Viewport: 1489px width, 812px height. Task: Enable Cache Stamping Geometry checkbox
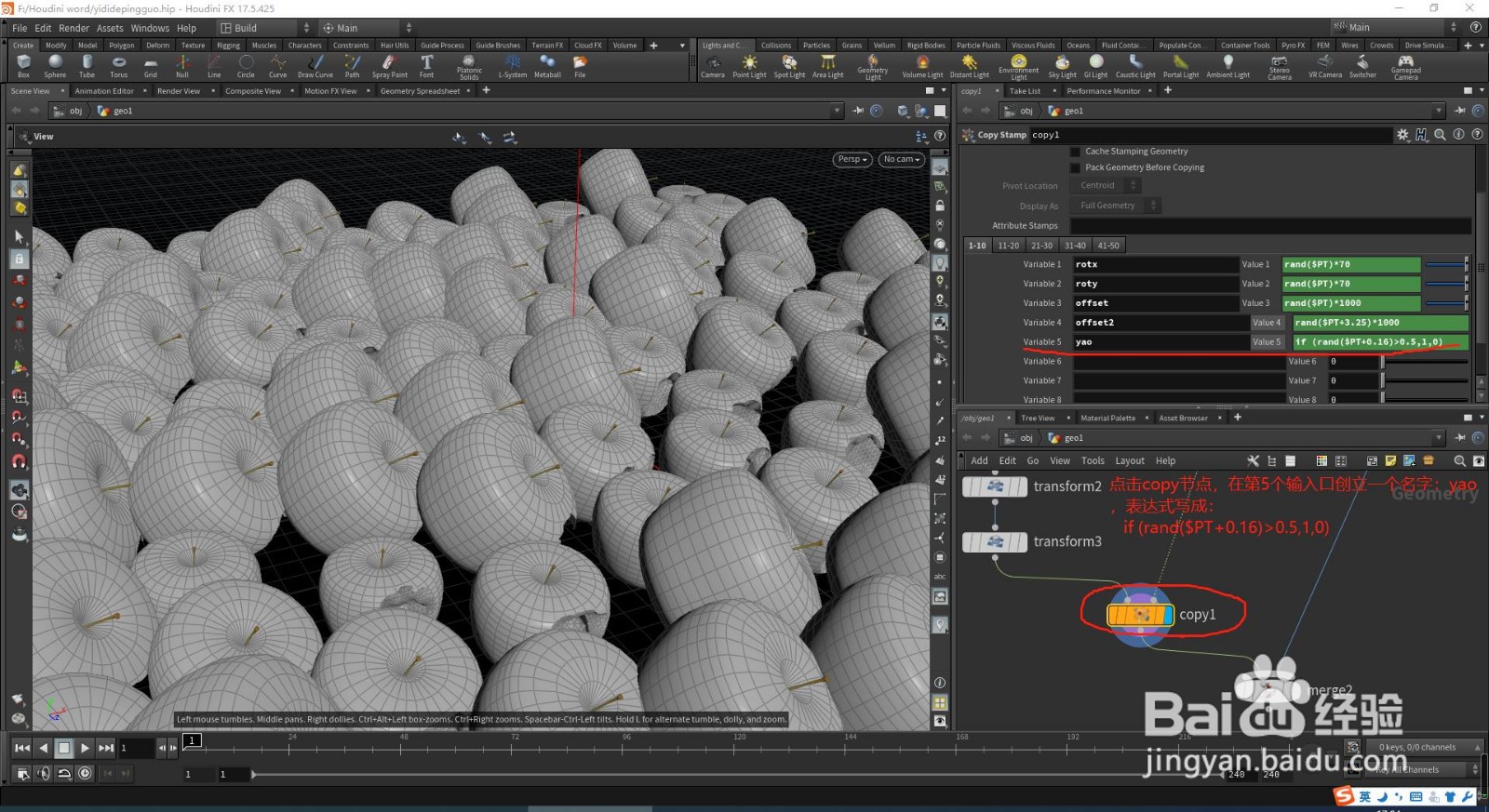(1076, 152)
